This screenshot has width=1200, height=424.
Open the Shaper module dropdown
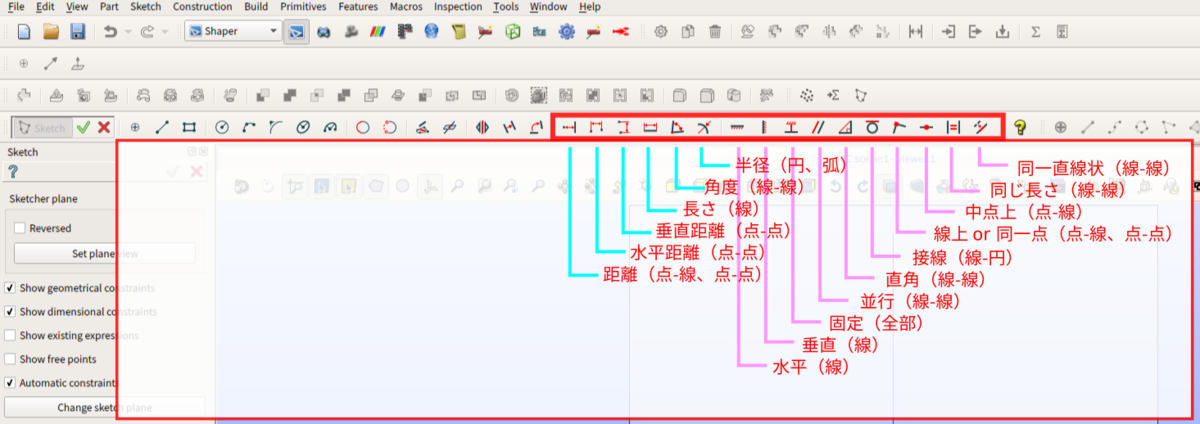pos(233,31)
